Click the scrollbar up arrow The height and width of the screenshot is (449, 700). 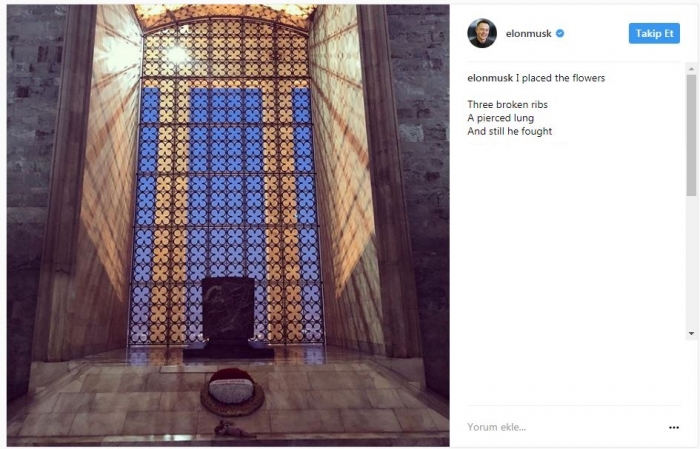click(692, 69)
